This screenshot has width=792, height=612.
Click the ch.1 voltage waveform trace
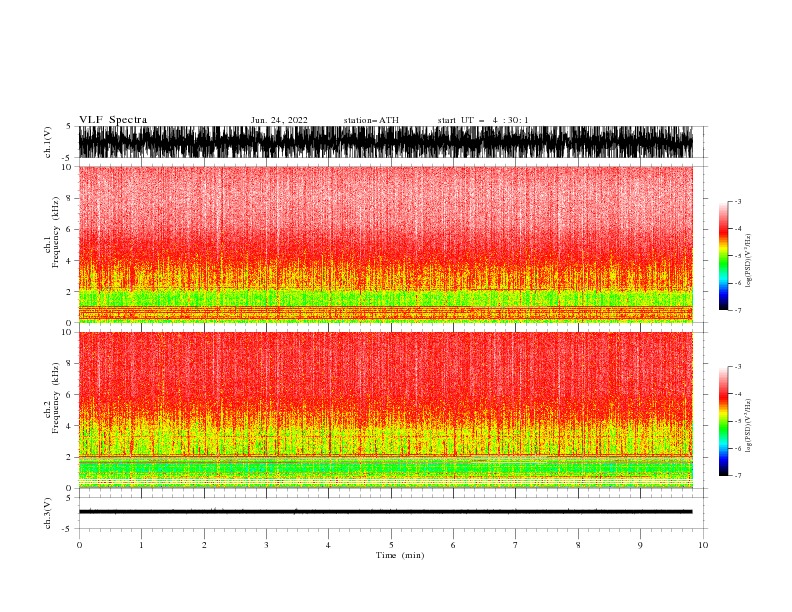(385, 142)
